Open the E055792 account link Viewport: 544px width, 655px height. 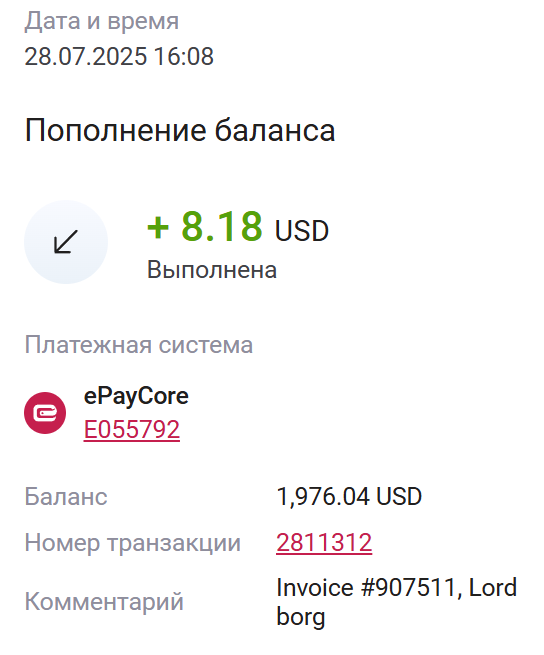[132, 429]
